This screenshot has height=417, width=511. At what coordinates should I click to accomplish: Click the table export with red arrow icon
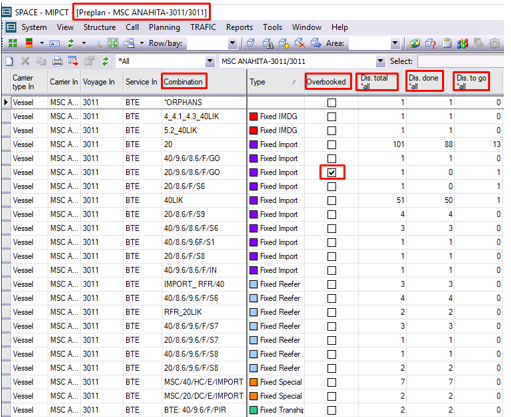tap(73, 61)
